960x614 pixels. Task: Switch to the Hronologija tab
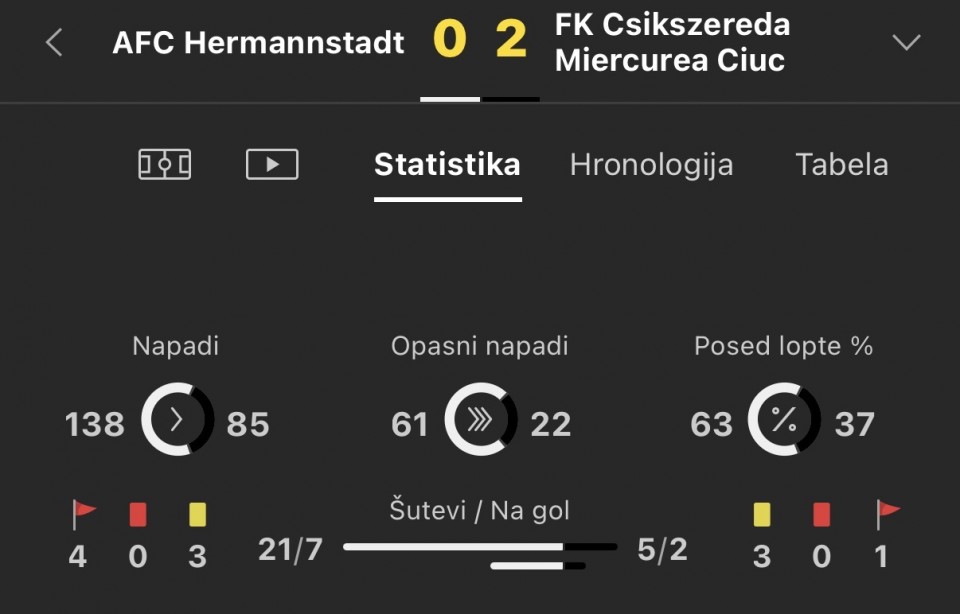click(651, 165)
